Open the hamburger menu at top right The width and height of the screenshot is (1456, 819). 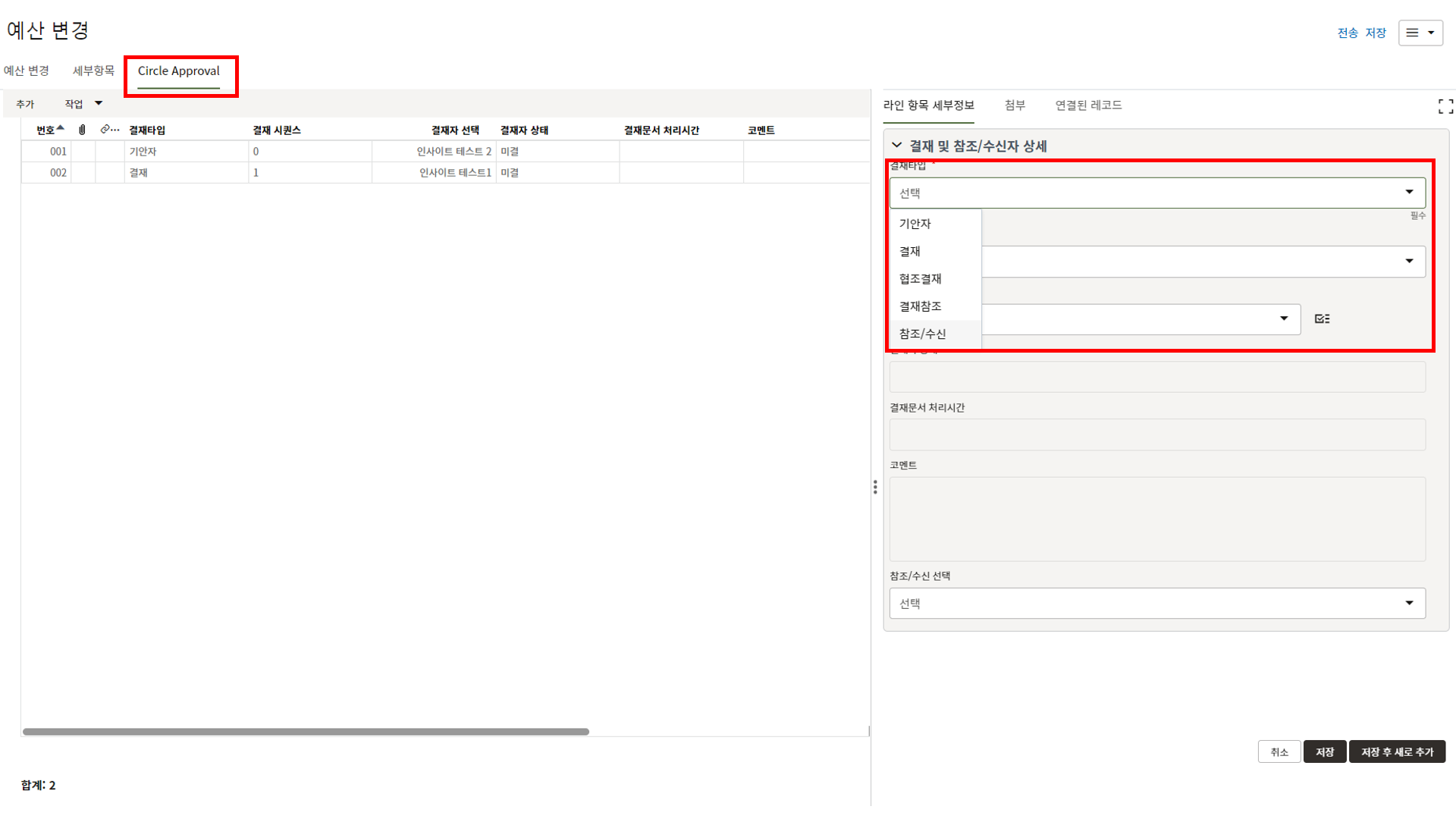tap(1420, 33)
